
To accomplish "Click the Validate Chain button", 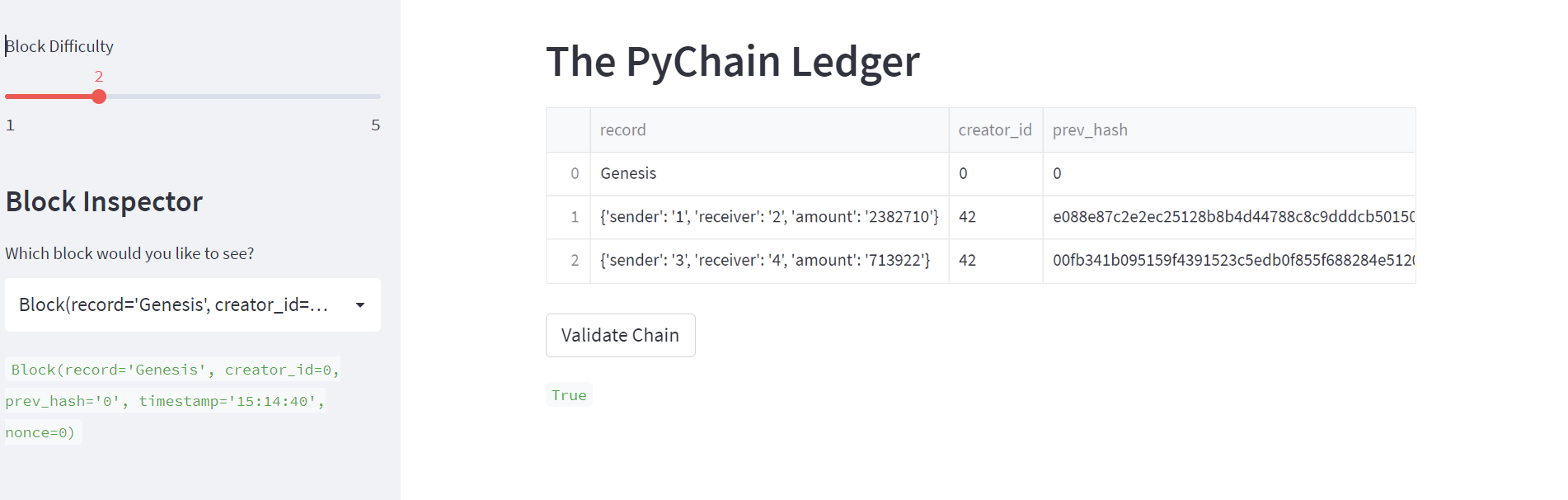I will pos(620,335).
